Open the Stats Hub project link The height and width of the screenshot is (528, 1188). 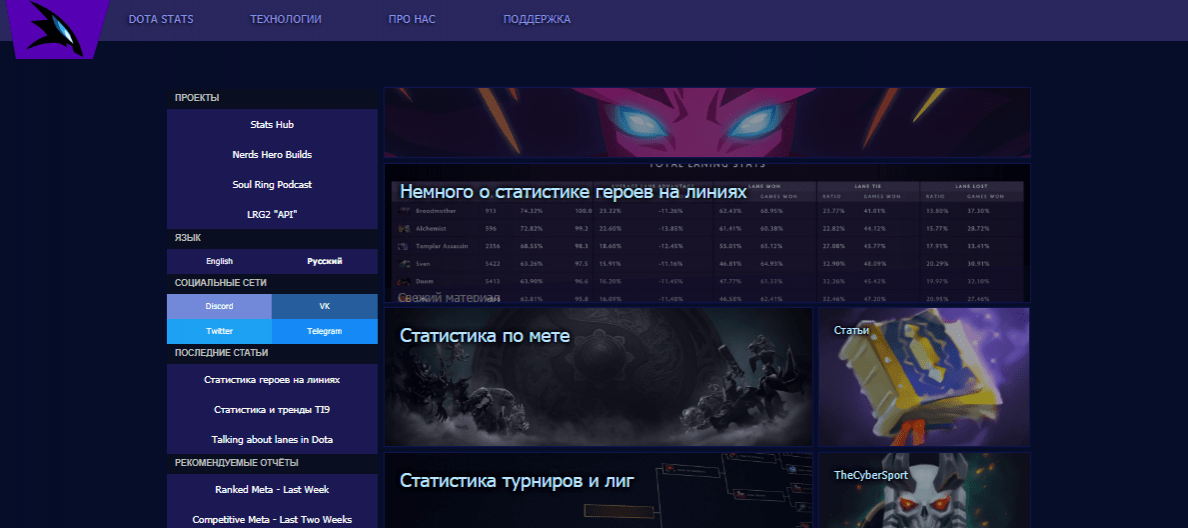click(x=272, y=124)
